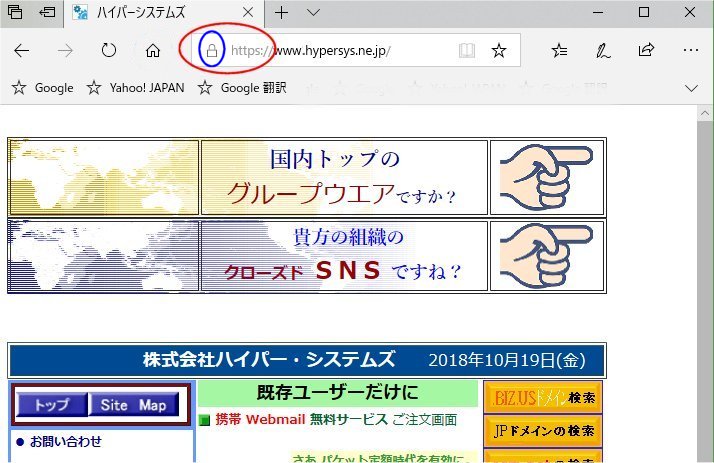714x463 pixels.
Task: Add this page to favorites star
Action: (499, 50)
